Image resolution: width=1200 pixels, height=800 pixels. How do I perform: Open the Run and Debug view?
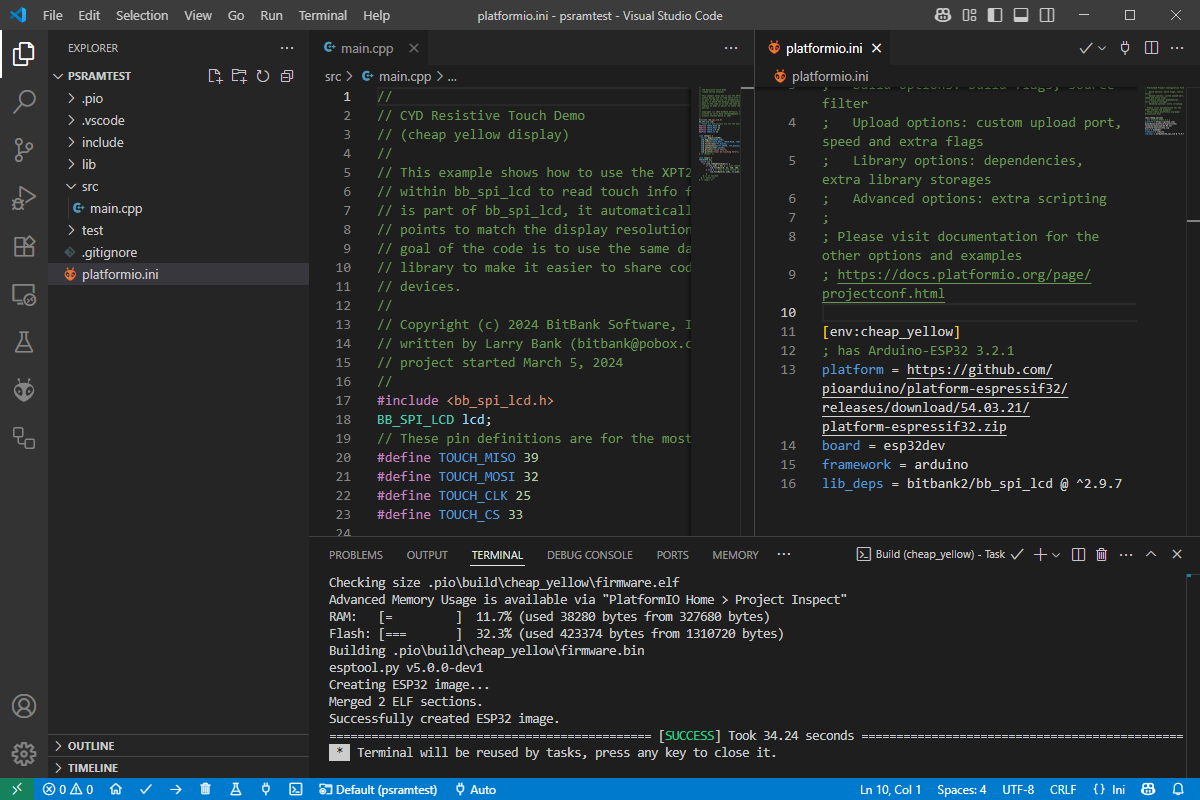click(x=24, y=198)
